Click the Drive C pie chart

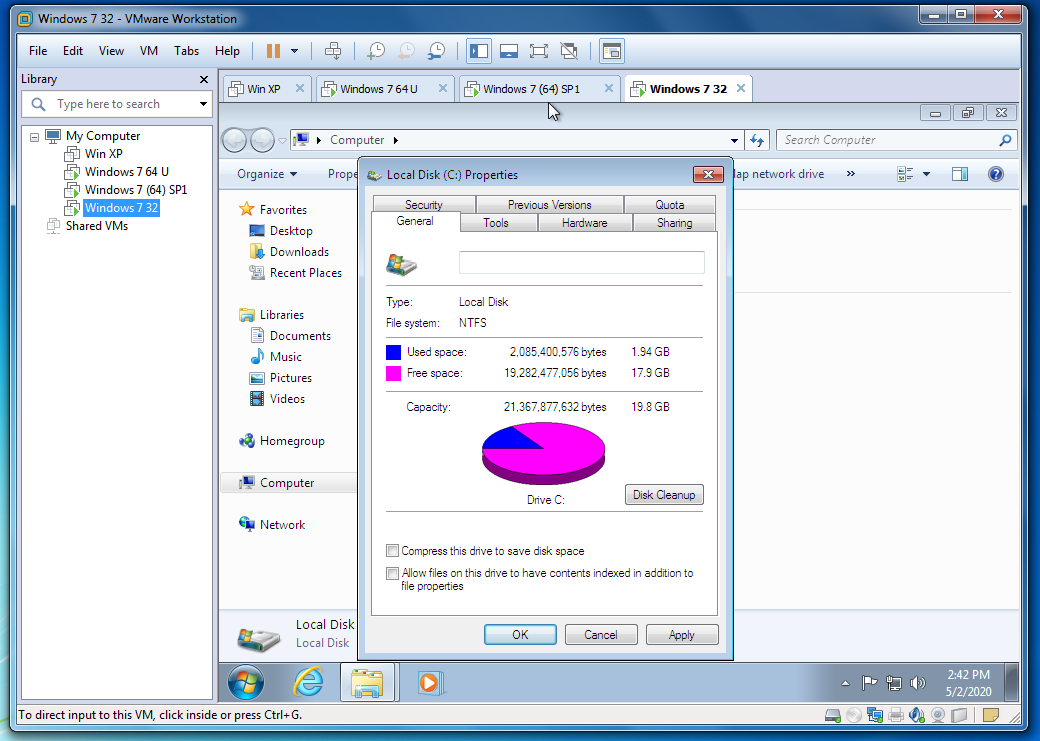point(543,454)
